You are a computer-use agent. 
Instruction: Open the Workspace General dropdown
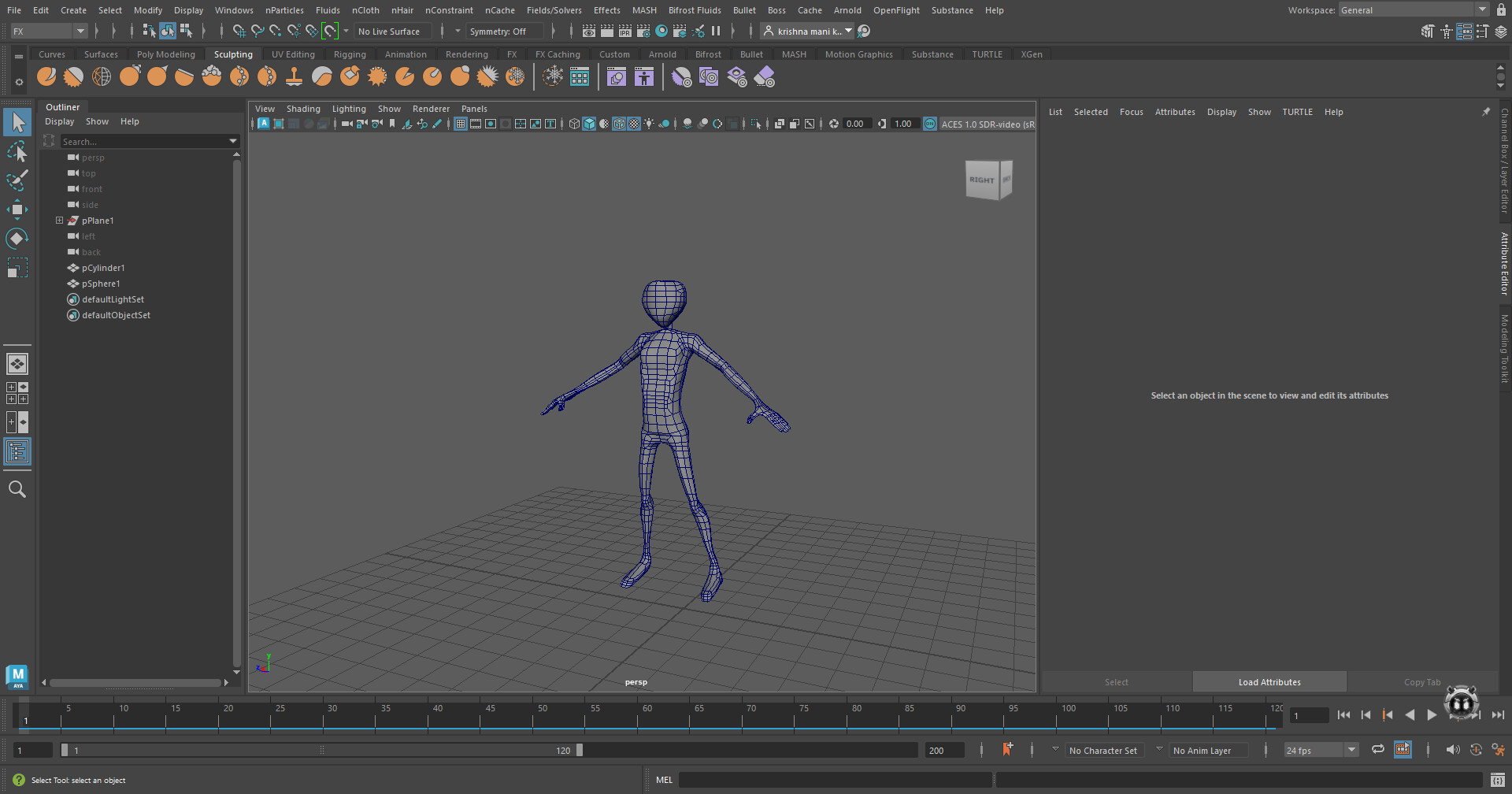pyautogui.click(x=1482, y=10)
